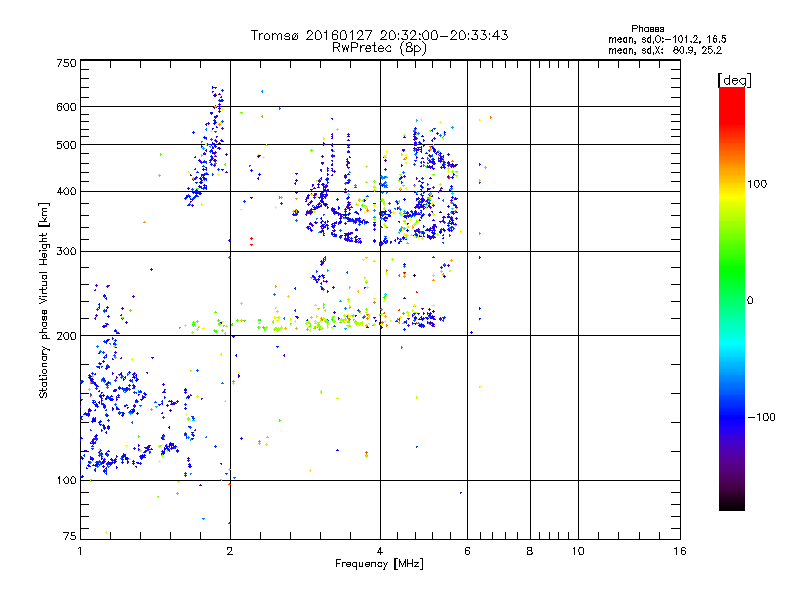Click the y-axis tick label "750"
Viewport: 800px width, 600px height.
pos(66,63)
